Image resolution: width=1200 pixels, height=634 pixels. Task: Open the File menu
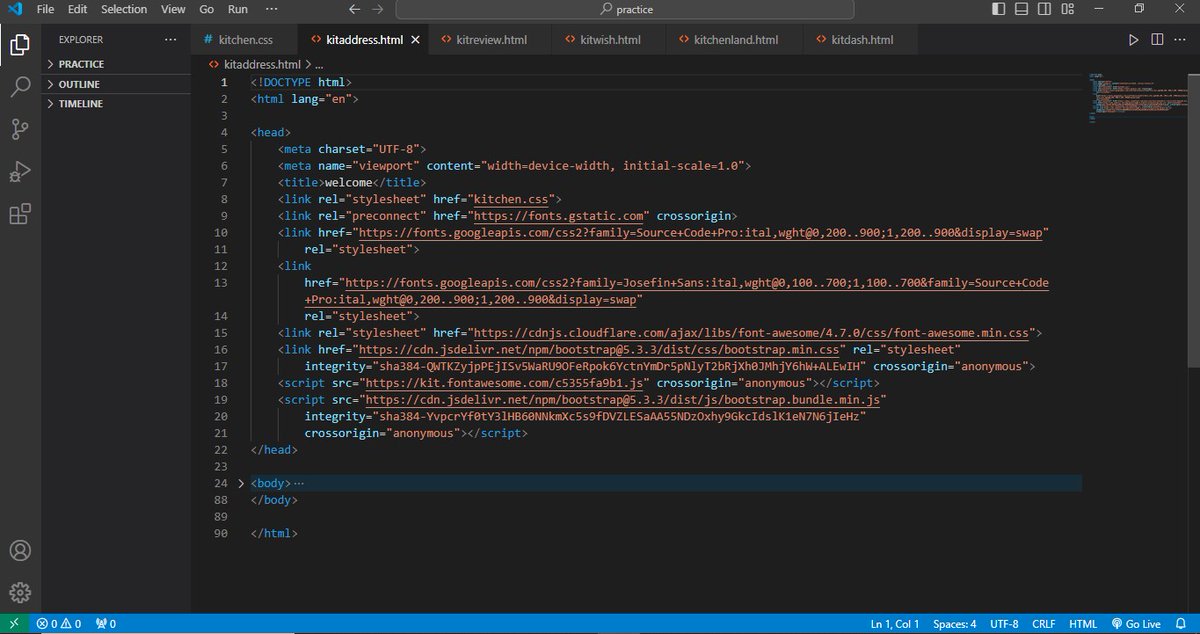[45, 9]
